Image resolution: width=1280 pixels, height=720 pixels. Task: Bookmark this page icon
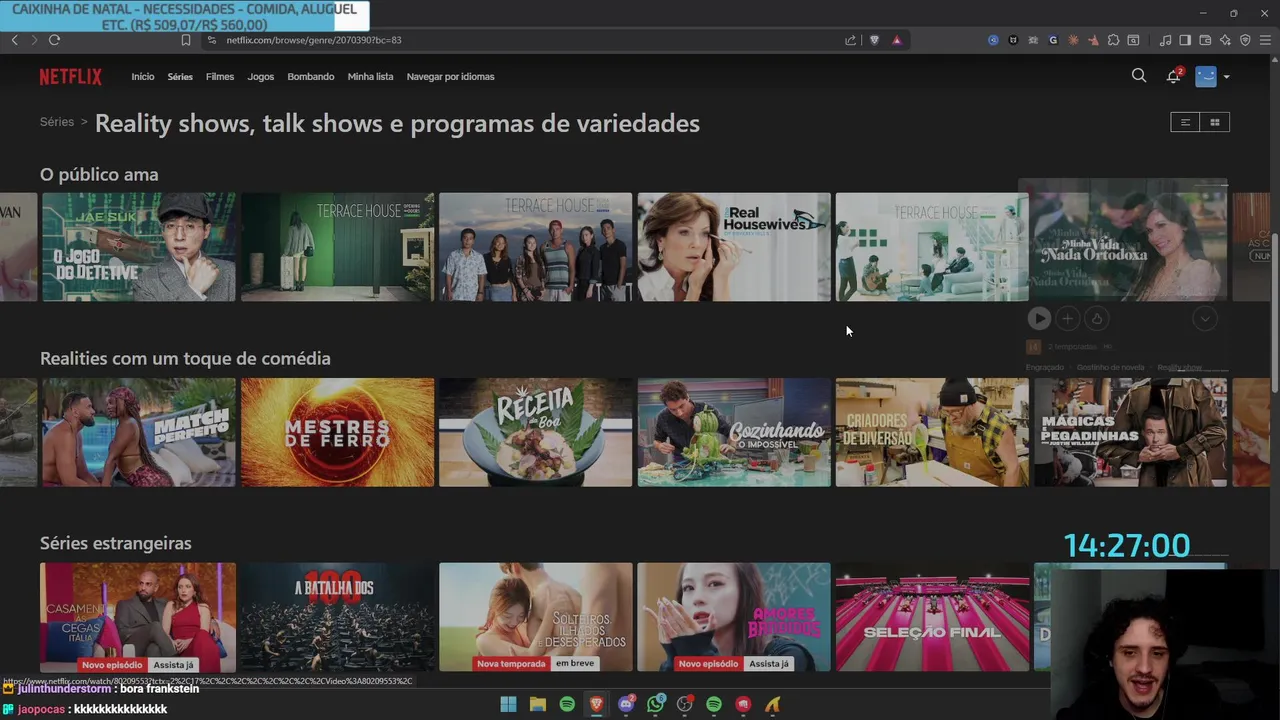click(186, 40)
